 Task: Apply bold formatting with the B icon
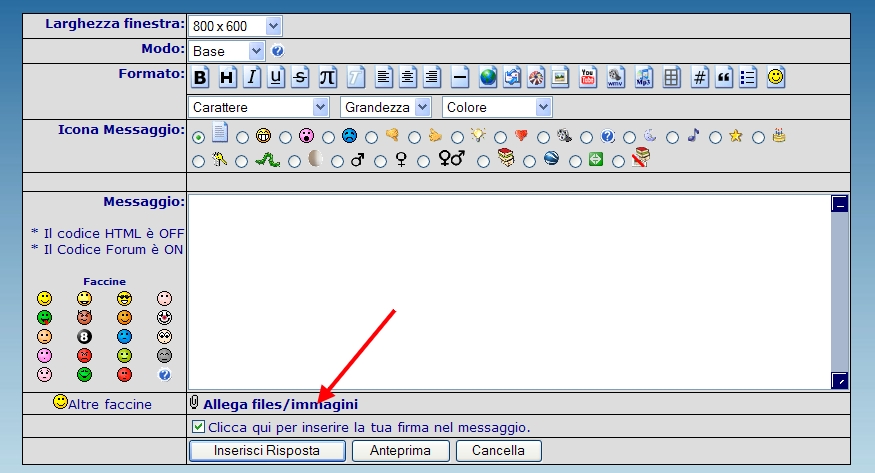pyautogui.click(x=200, y=77)
